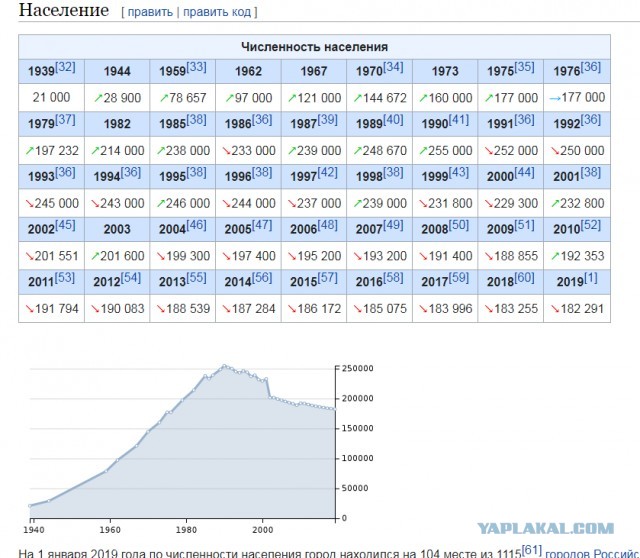Select the 21 000 population cell

click(x=51, y=98)
